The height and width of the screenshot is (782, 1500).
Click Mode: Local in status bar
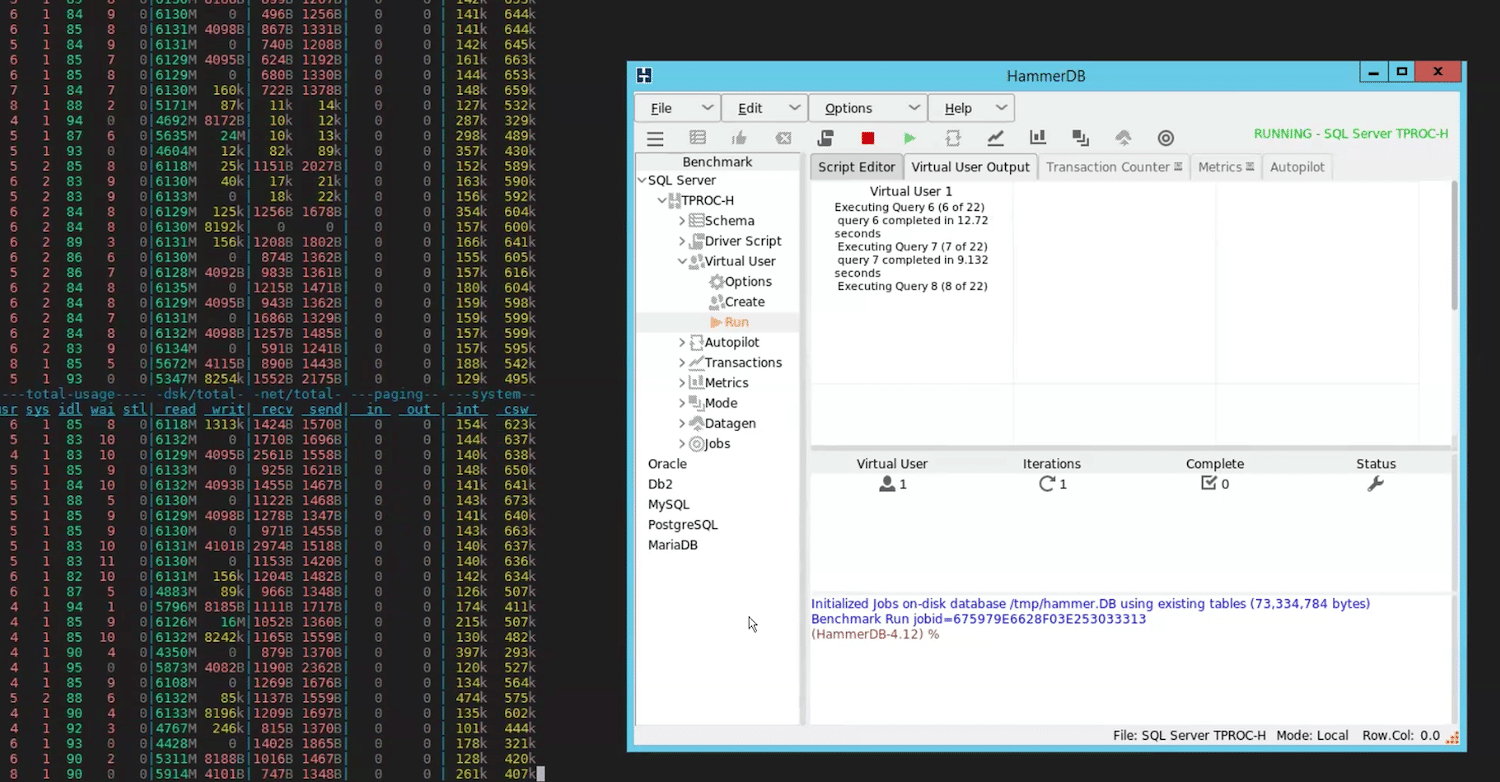point(1312,735)
